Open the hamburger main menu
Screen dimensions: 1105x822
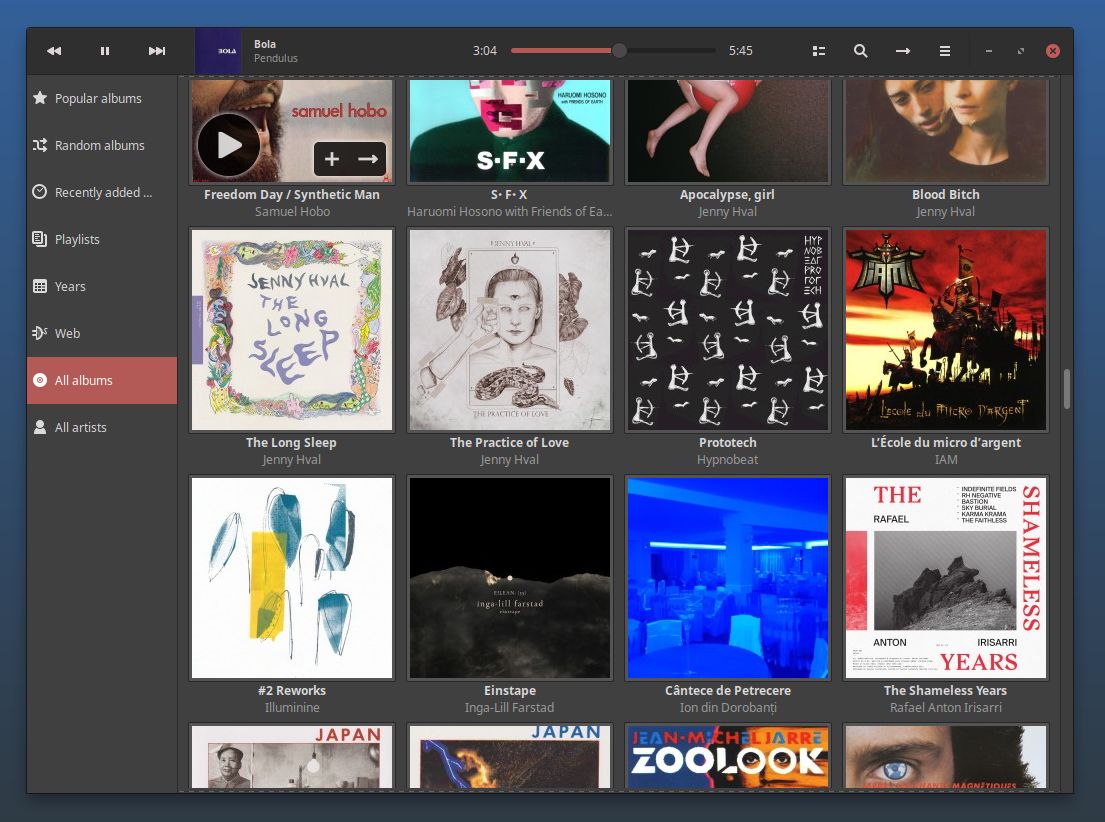click(x=945, y=51)
